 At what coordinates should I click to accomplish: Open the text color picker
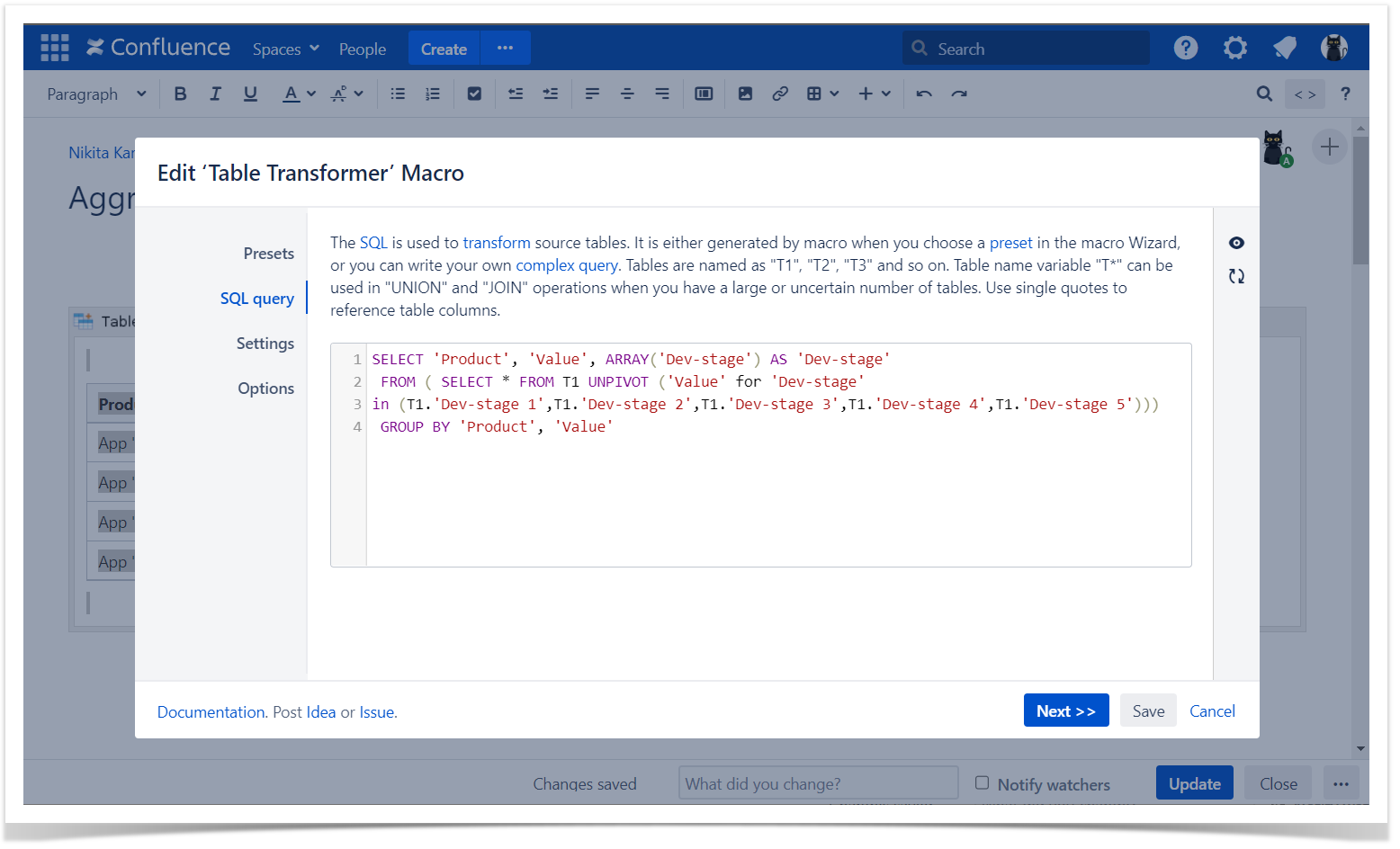300,94
